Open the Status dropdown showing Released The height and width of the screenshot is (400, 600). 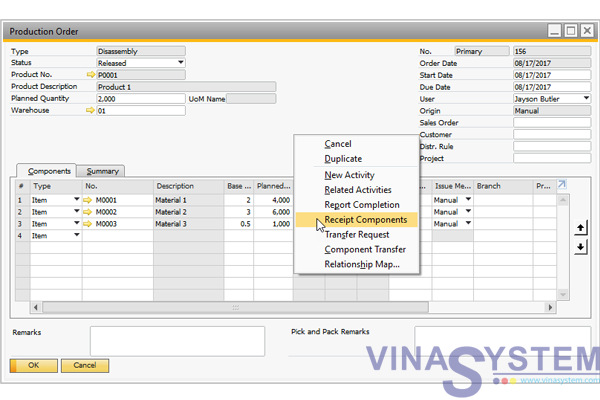coord(180,63)
